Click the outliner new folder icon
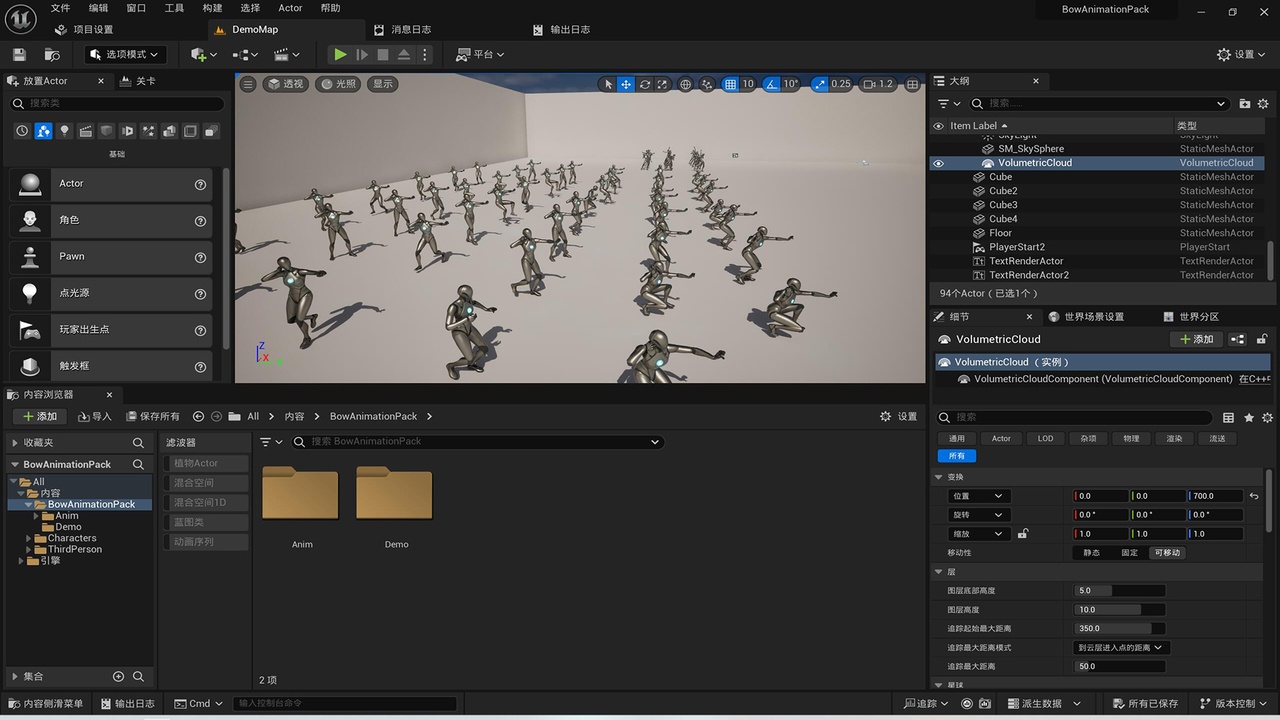The height and width of the screenshot is (720, 1280). point(1245,103)
